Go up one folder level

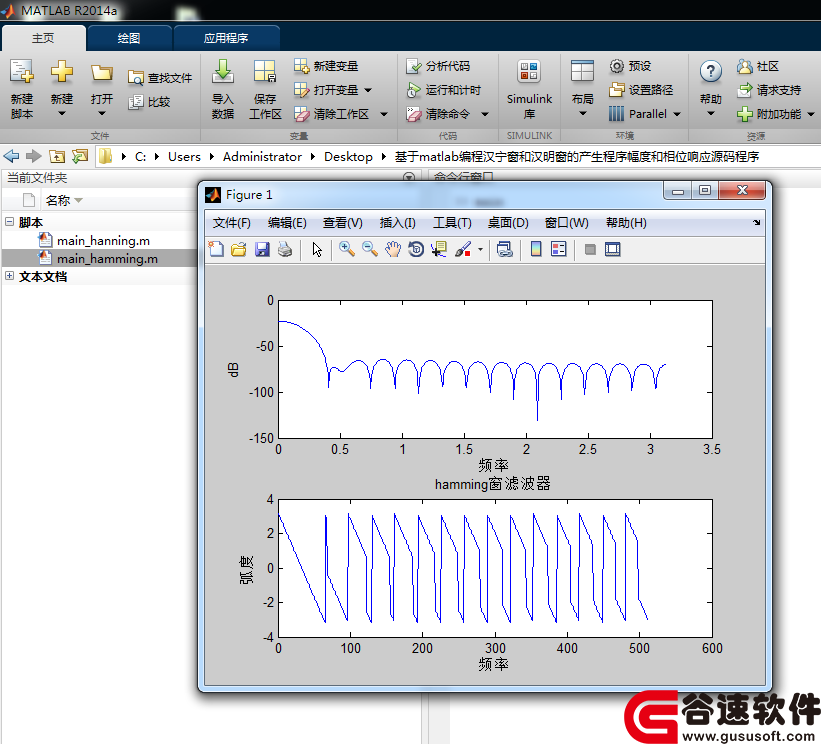click(x=57, y=156)
